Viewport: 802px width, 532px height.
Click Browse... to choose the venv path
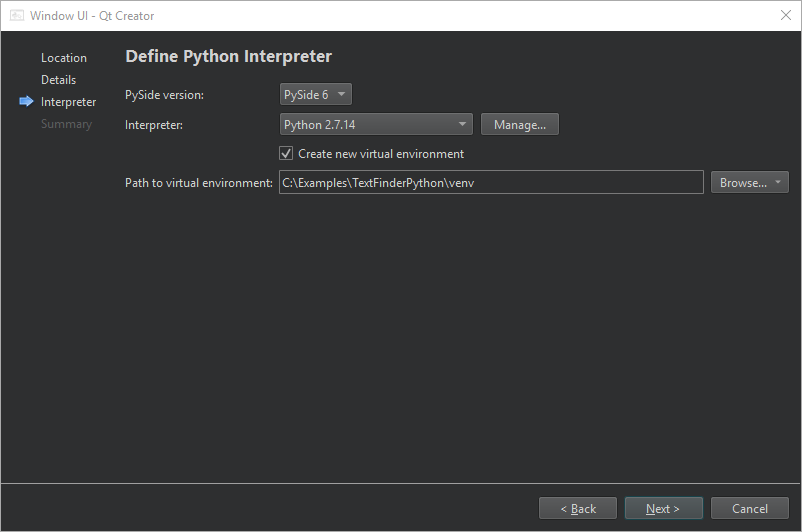[x=741, y=183]
